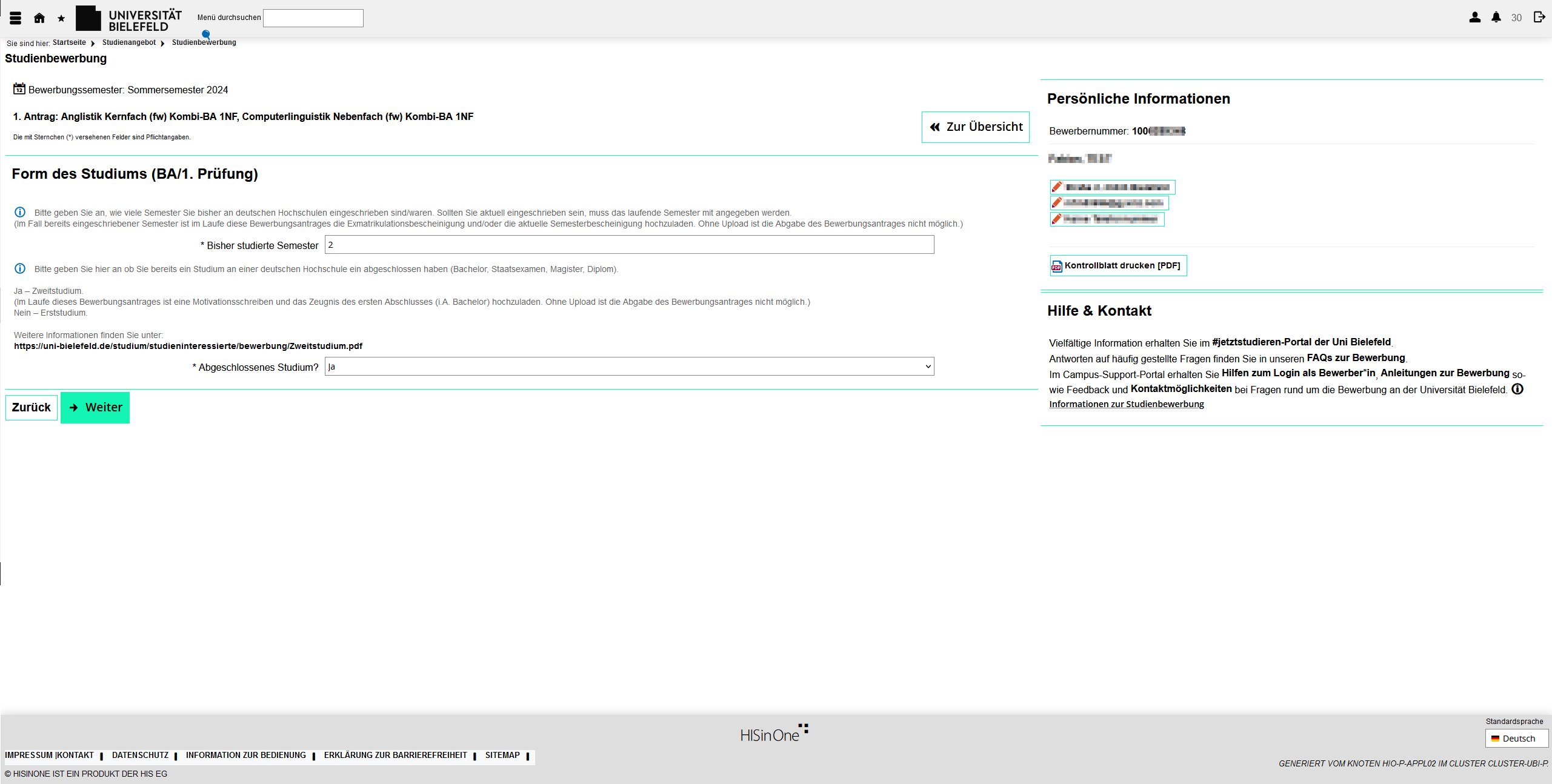Click the info icon after Universität Bielefeld text
Viewport: 1552px width, 784px height.
coord(1517,389)
